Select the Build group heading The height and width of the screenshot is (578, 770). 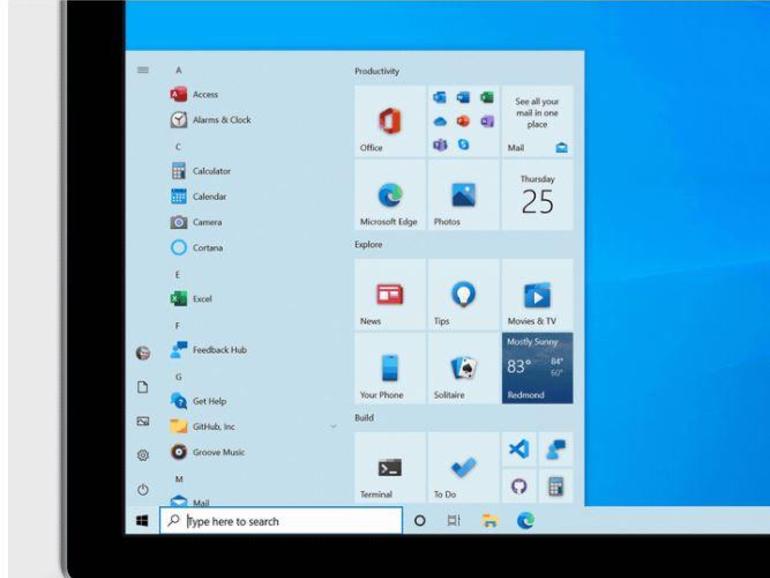(364, 417)
